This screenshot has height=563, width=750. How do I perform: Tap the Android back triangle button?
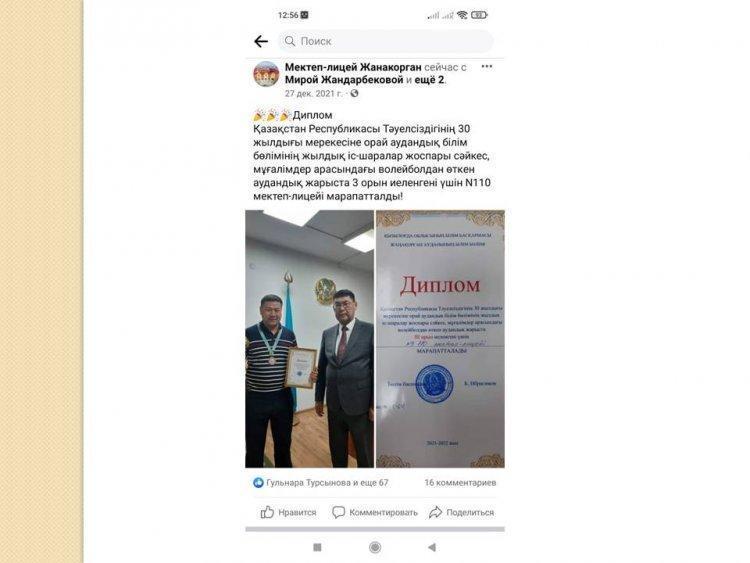click(x=432, y=547)
